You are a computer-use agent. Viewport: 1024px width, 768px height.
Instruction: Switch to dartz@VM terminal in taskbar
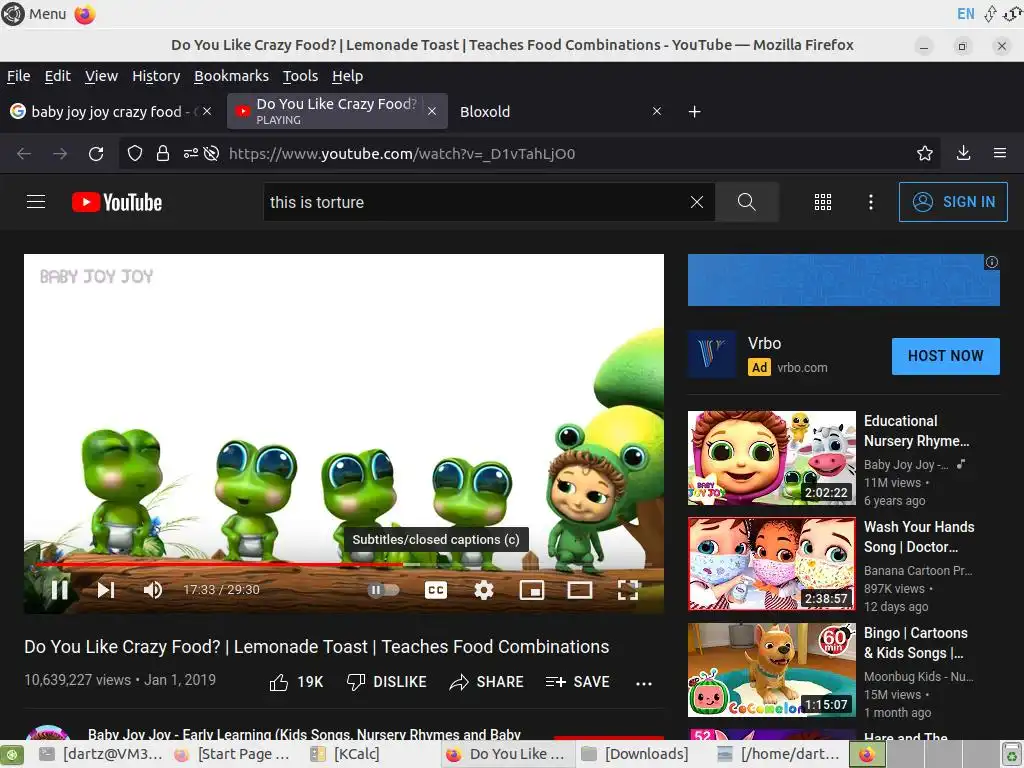(x=101, y=754)
